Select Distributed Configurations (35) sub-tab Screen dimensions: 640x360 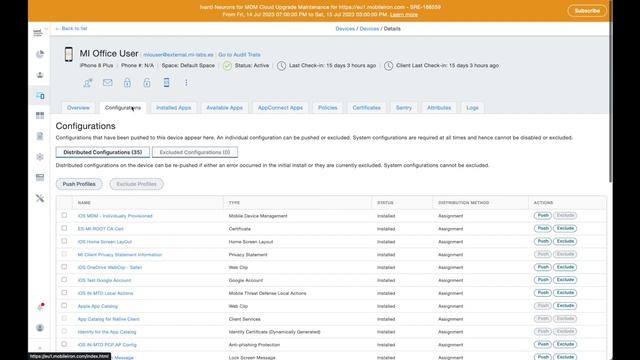103,152
